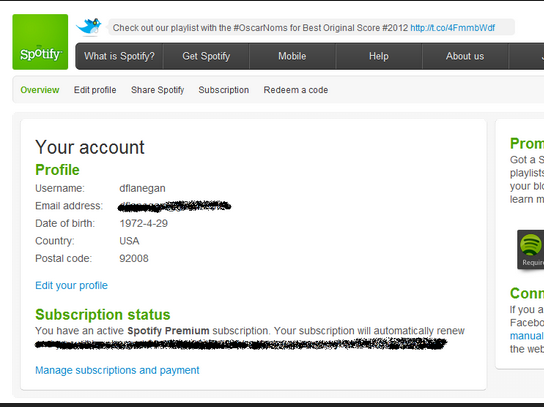The width and height of the screenshot is (544, 407).
Task: Switch to the Edit profile tab
Action: (x=95, y=90)
